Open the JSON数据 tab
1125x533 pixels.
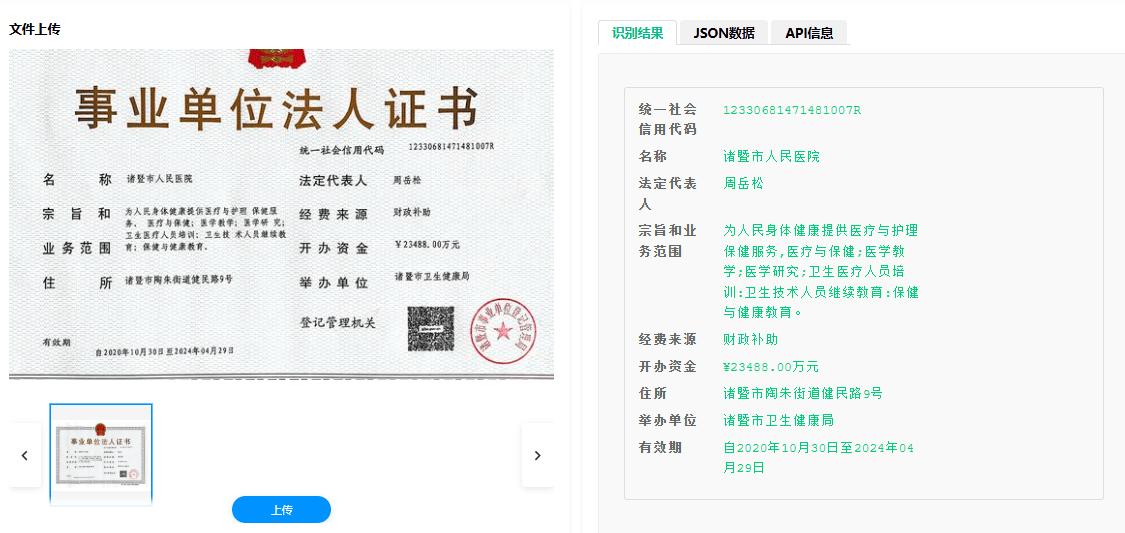tap(724, 33)
